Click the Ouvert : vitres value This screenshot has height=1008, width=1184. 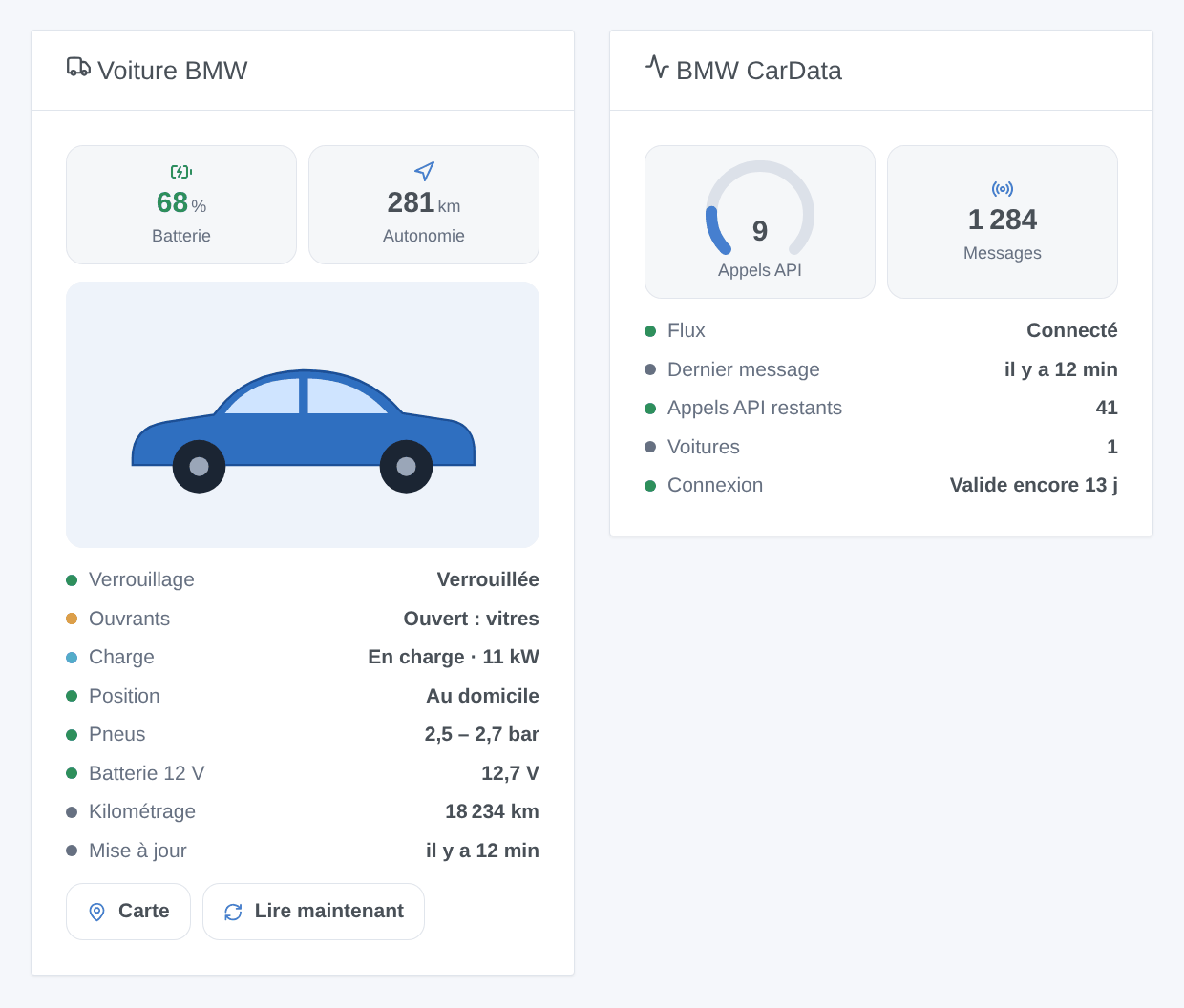click(x=472, y=619)
